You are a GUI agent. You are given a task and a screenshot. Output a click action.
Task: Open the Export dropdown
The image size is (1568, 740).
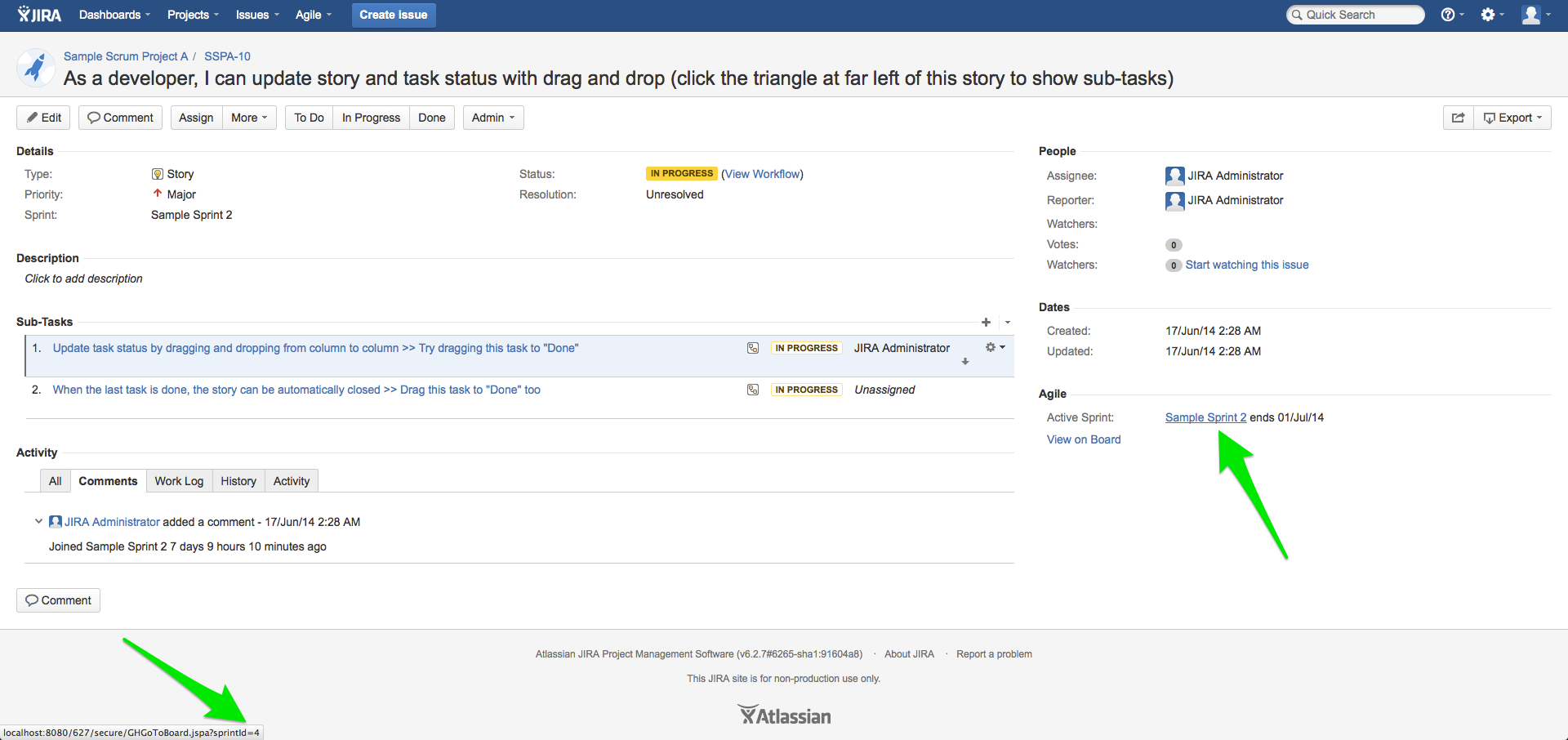tap(1512, 118)
